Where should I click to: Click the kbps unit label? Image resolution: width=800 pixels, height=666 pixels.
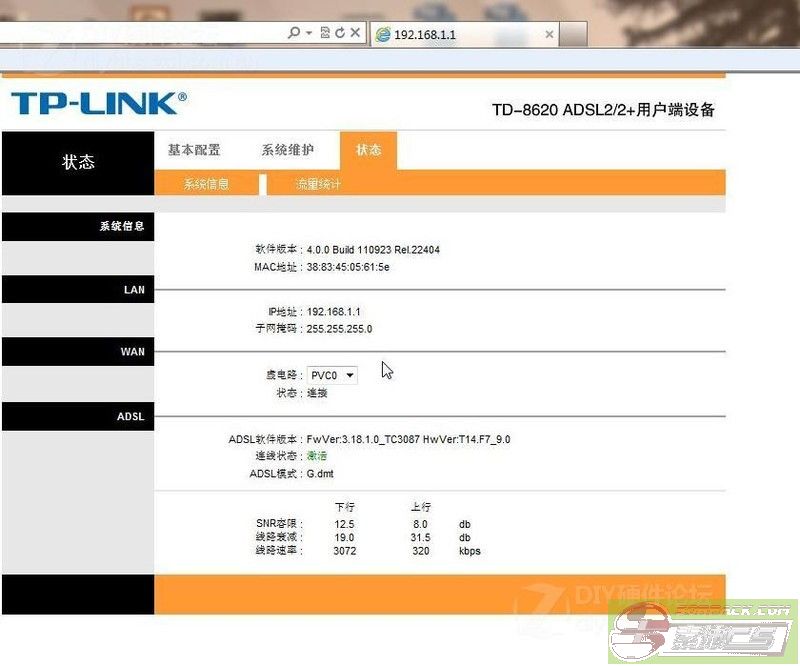click(x=470, y=551)
